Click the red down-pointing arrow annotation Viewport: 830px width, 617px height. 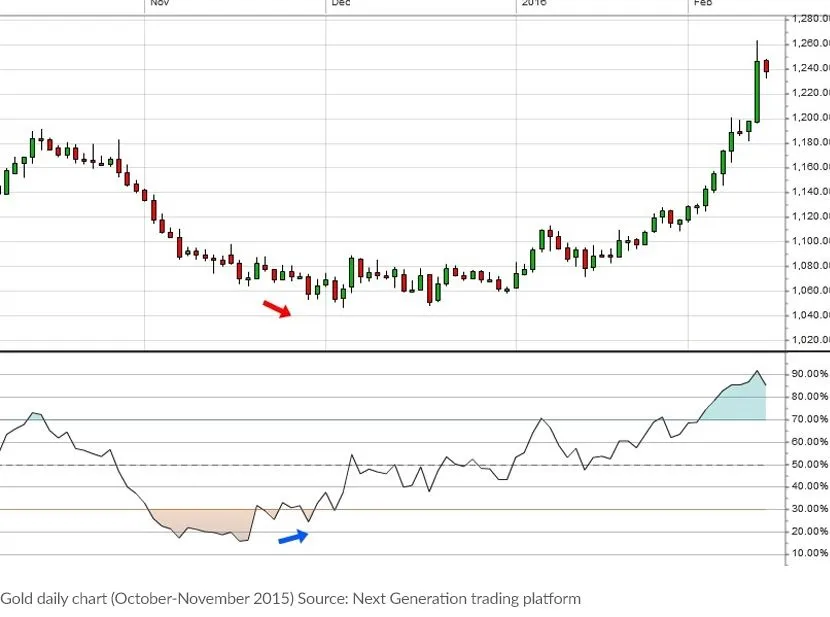pyautogui.click(x=277, y=308)
